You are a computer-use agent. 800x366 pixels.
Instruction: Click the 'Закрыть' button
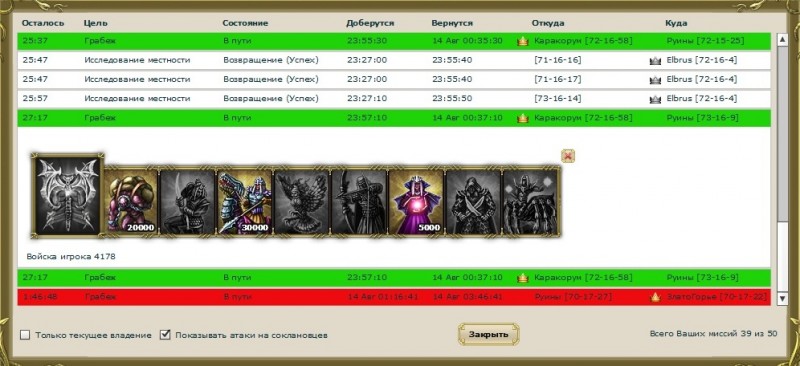tap(488, 334)
